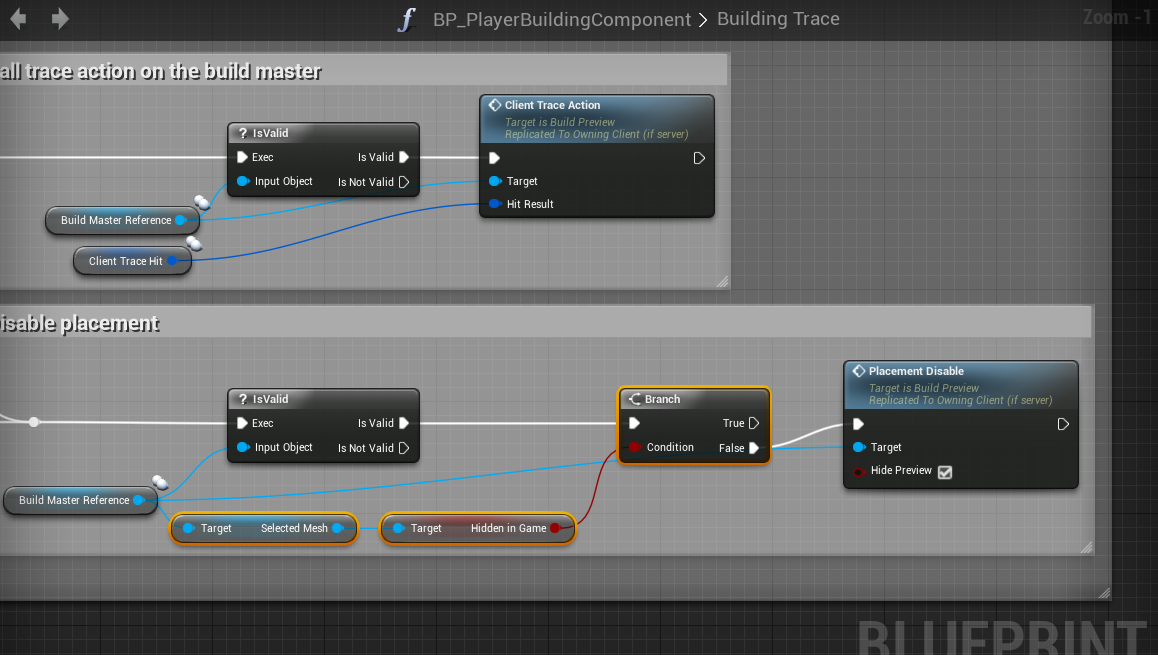This screenshot has width=1158, height=655.
Task: Click the Branch True output pin
Action: coord(754,423)
